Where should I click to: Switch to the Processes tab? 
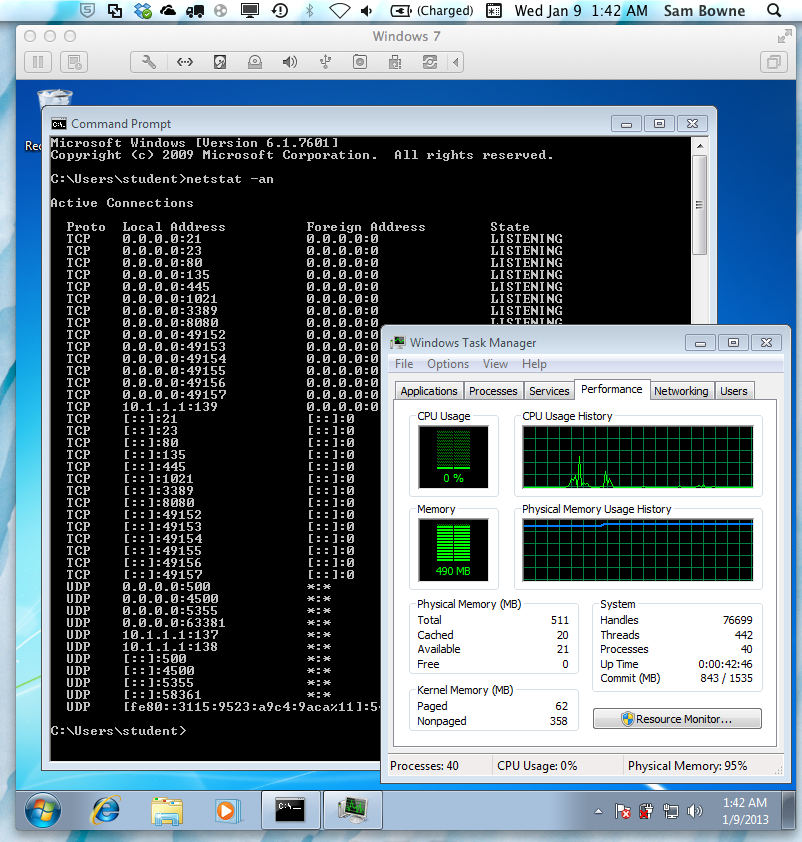click(x=493, y=391)
